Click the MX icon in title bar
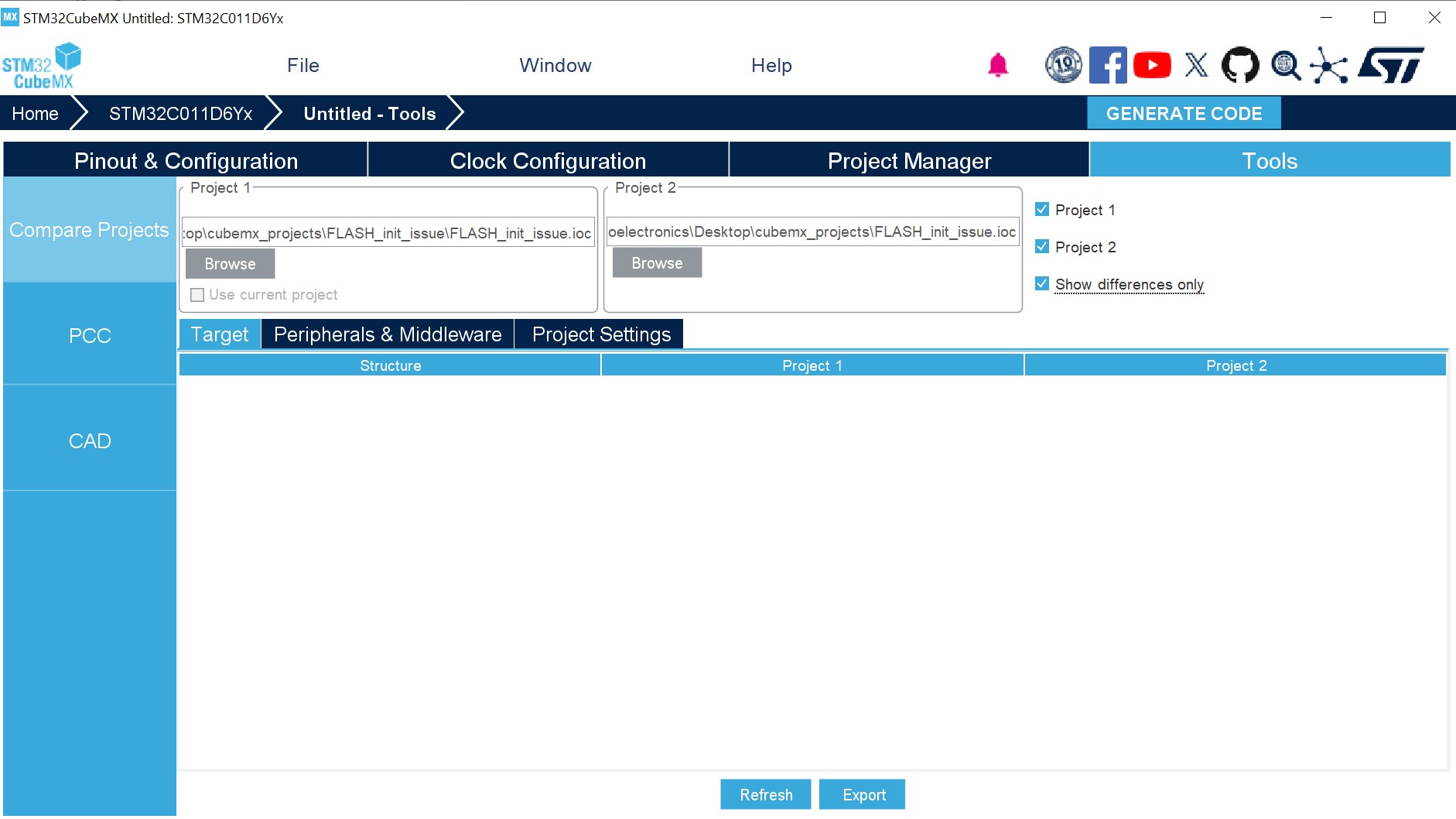The image size is (1456, 819). pos(10,17)
